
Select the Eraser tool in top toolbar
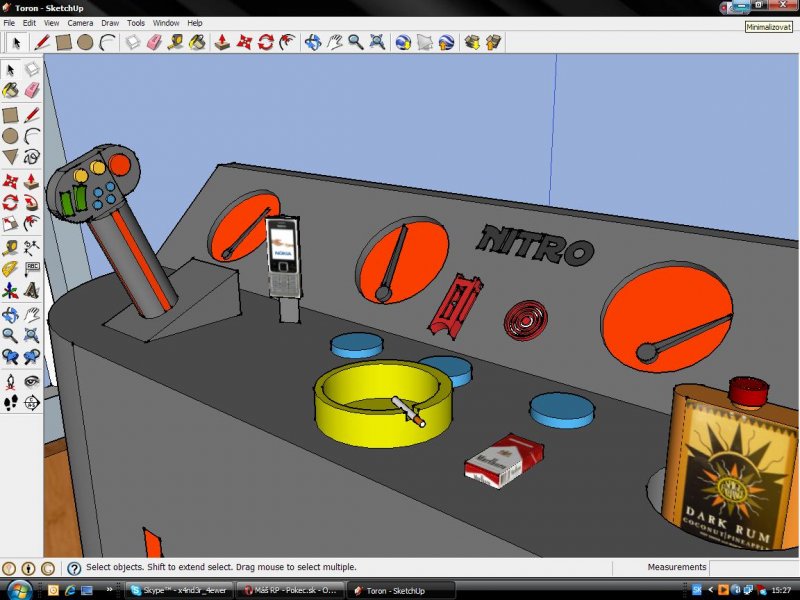coord(154,42)
